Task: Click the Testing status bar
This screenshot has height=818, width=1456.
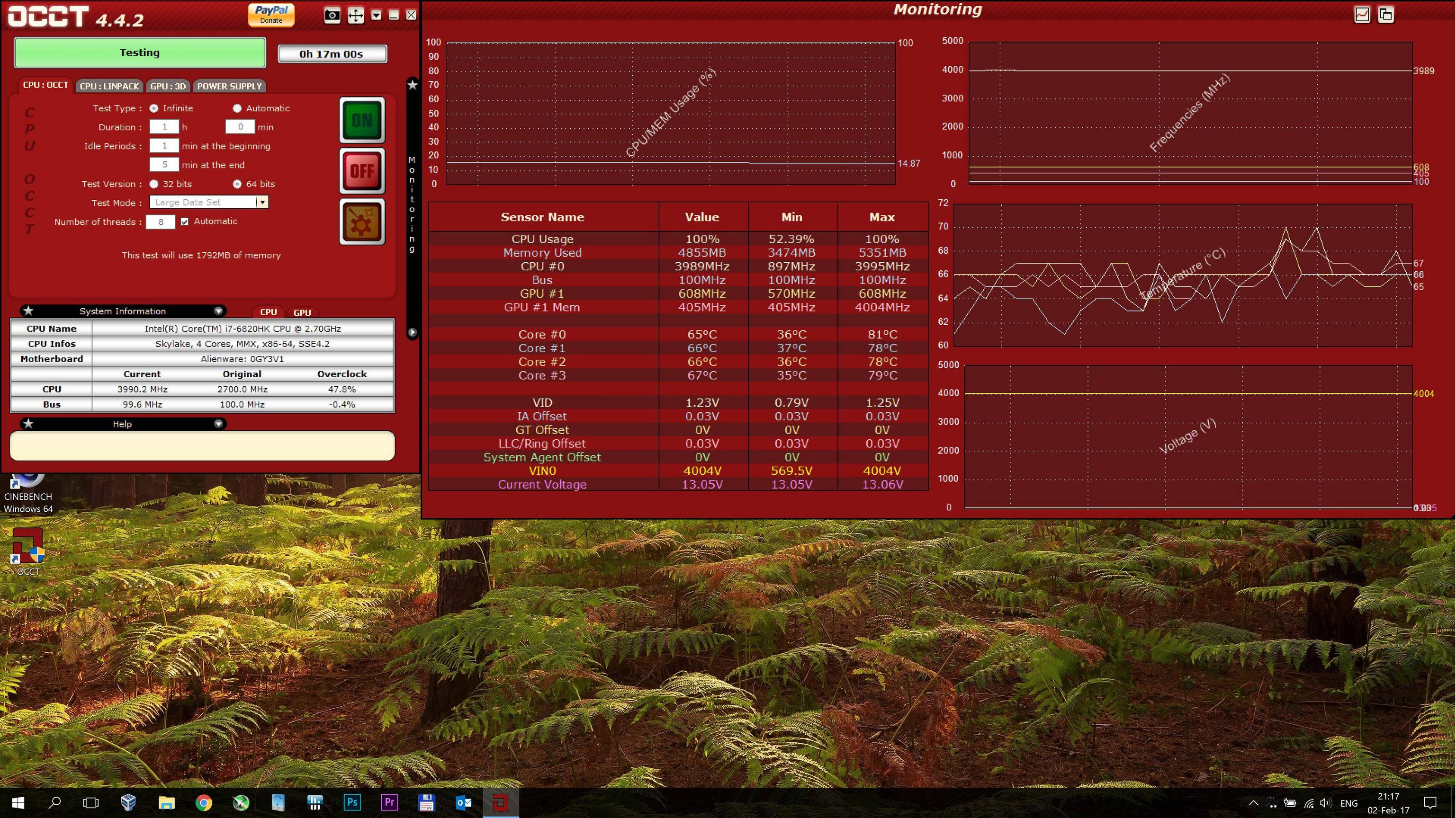Action: click(x=140, y=53)
